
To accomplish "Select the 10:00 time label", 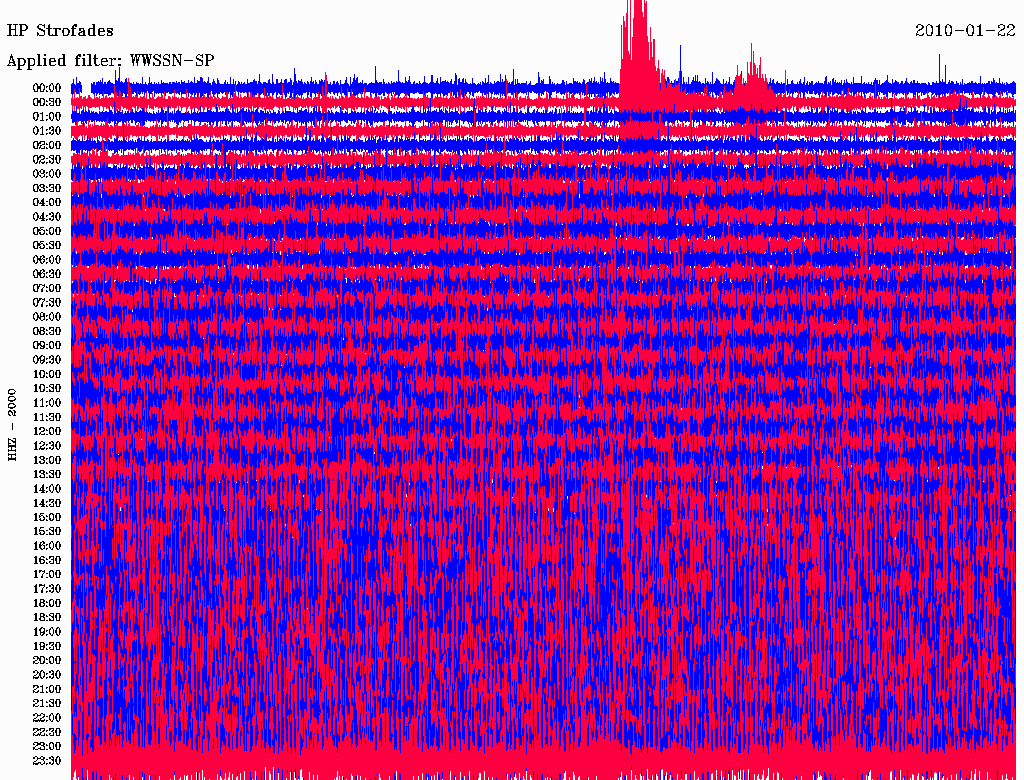I will pyautogui.click(x=47, y=374).
